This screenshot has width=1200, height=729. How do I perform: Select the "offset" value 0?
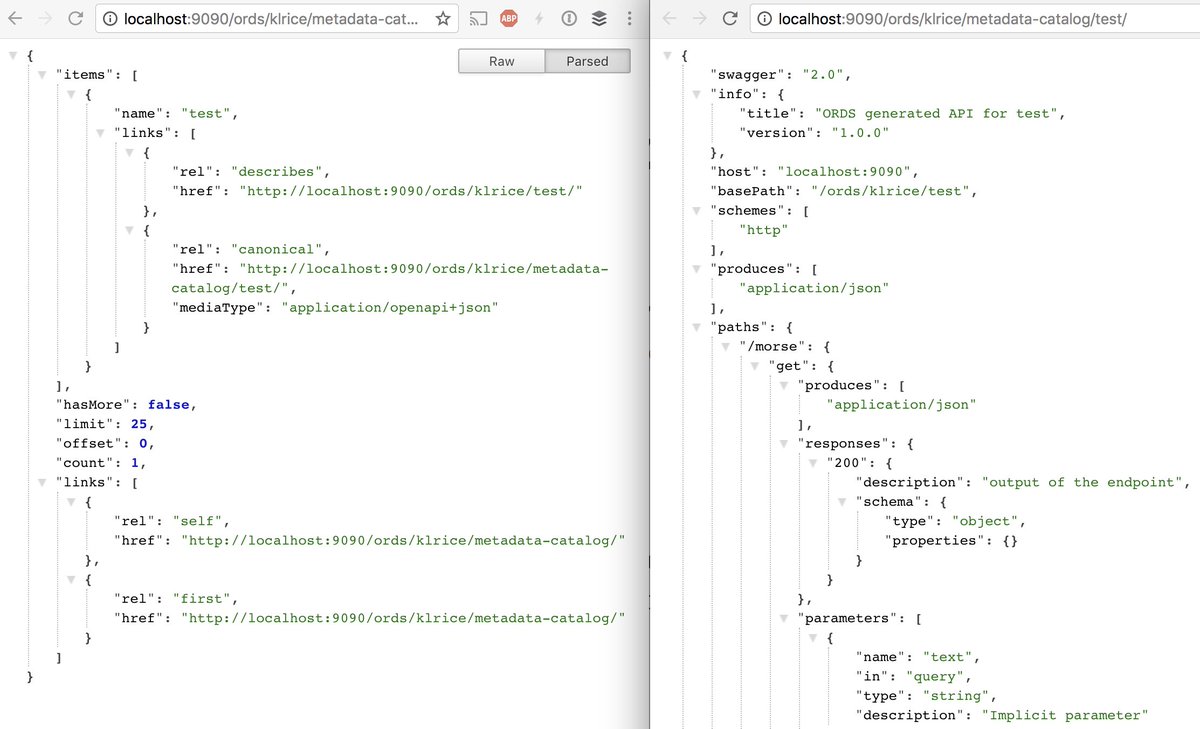click(144, 444)
